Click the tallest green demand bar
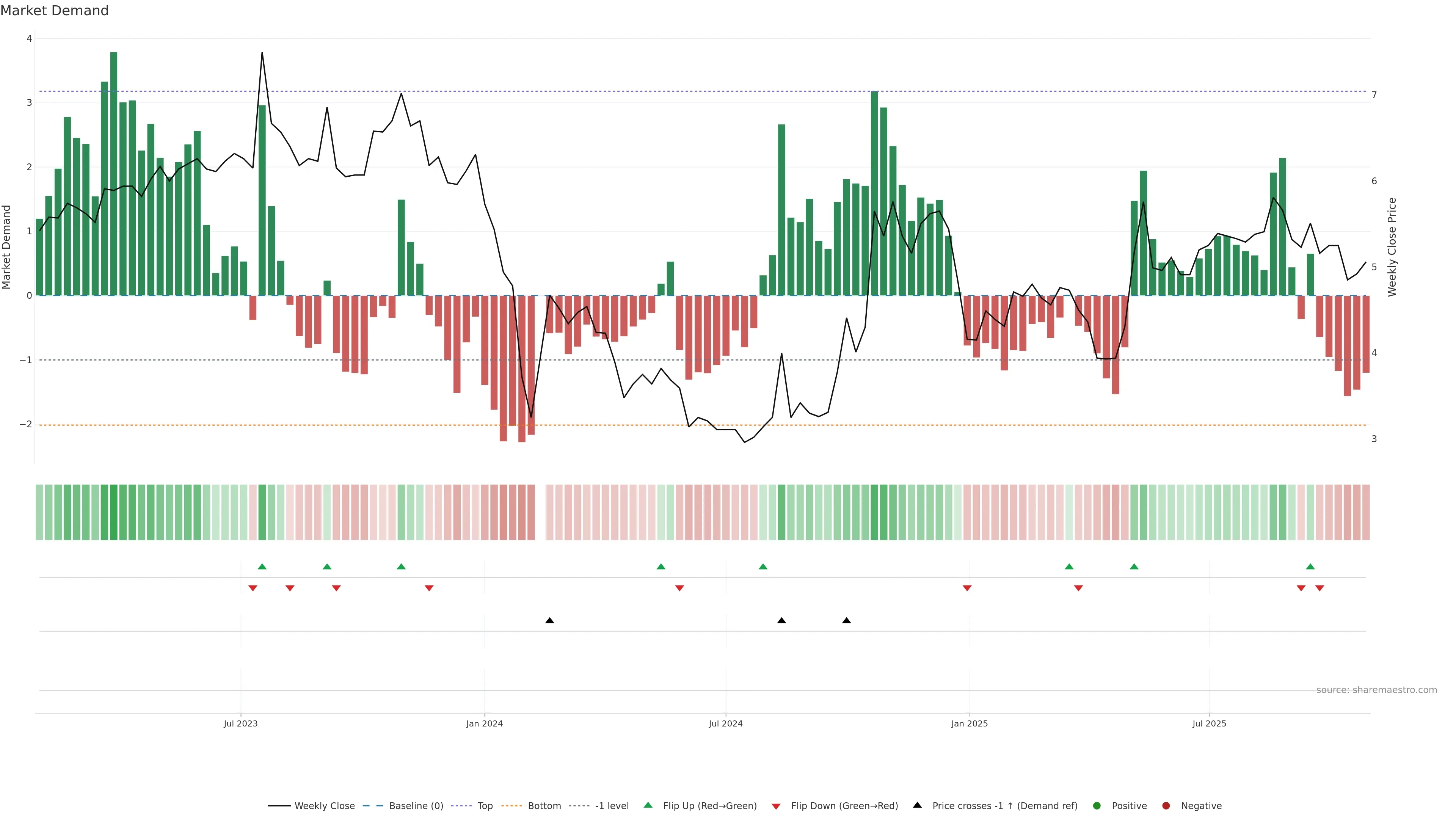 (114, 169)
